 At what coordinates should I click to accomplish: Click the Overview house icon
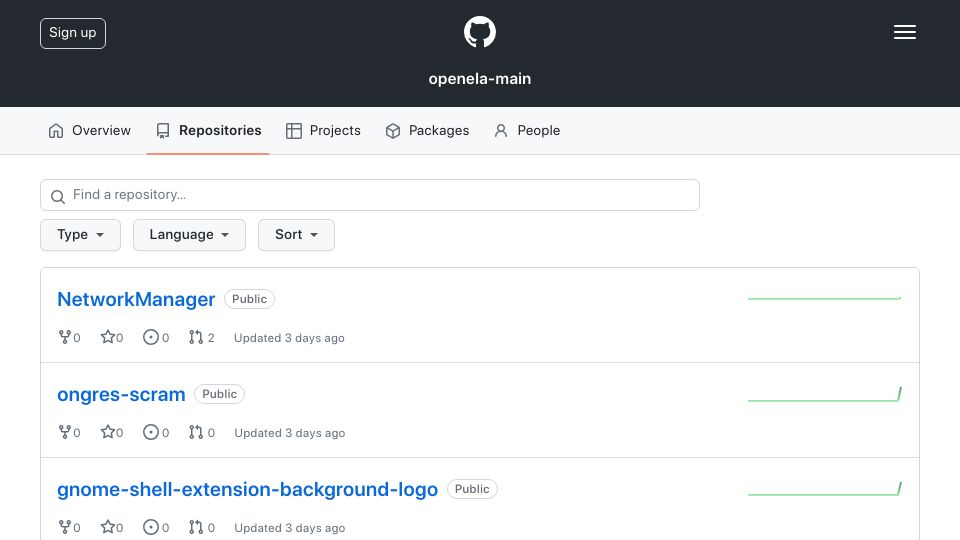pos(56,130)
